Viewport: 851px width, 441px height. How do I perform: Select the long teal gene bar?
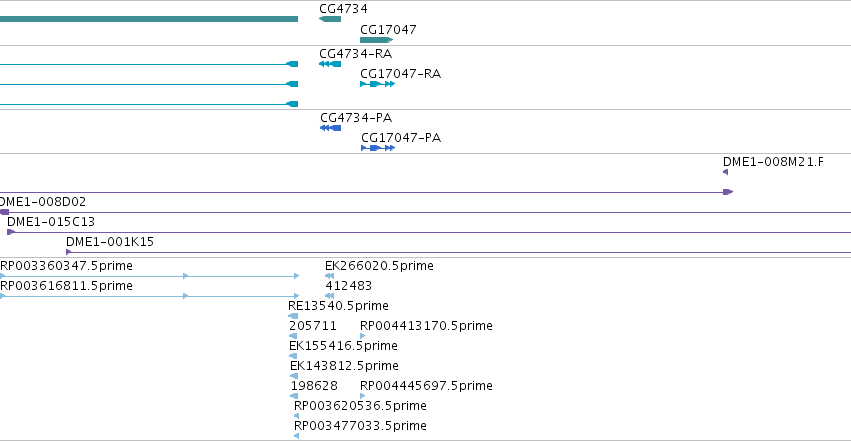click(x=149, y=19)
